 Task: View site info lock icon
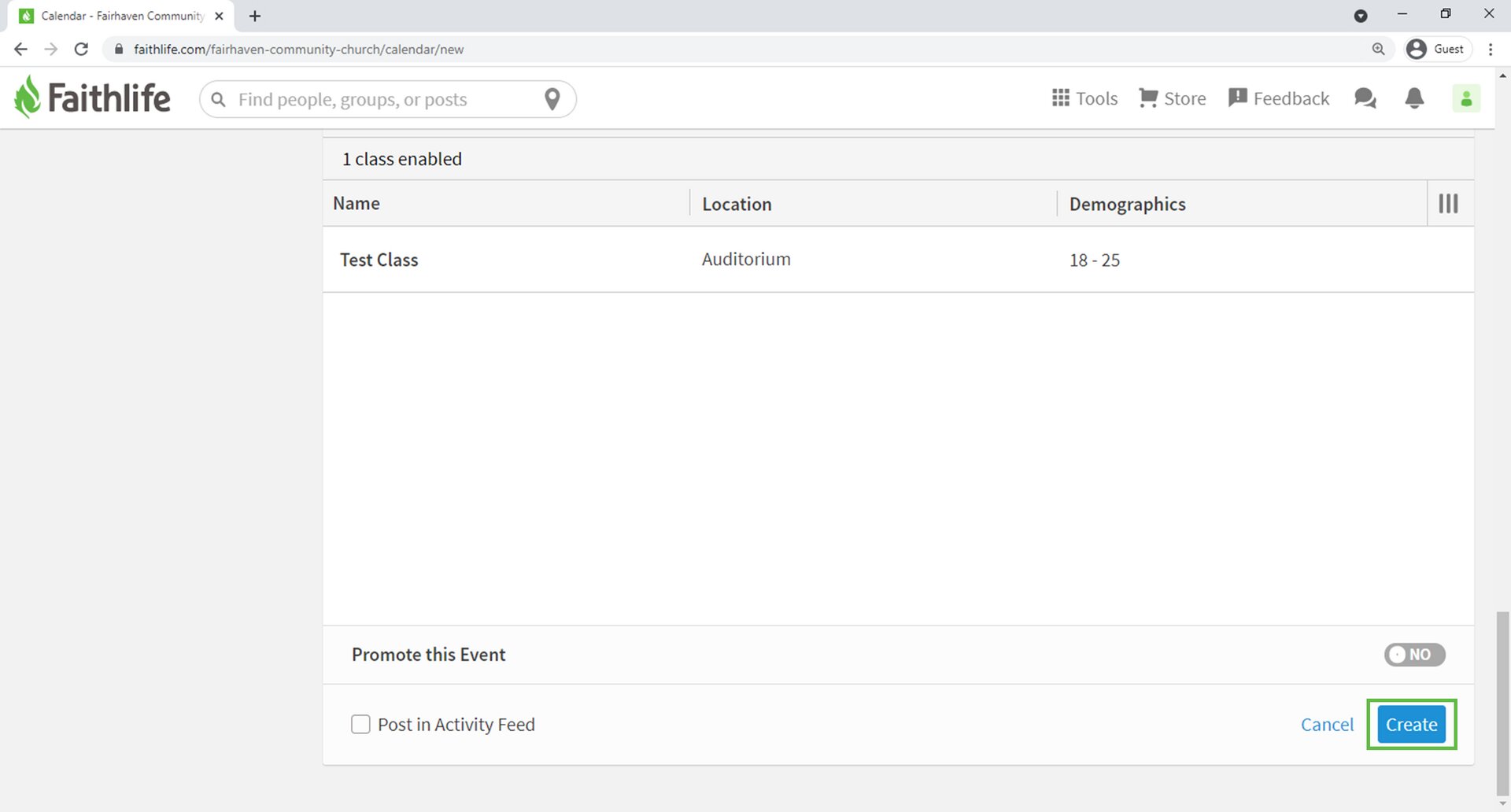tap(119, 49)
